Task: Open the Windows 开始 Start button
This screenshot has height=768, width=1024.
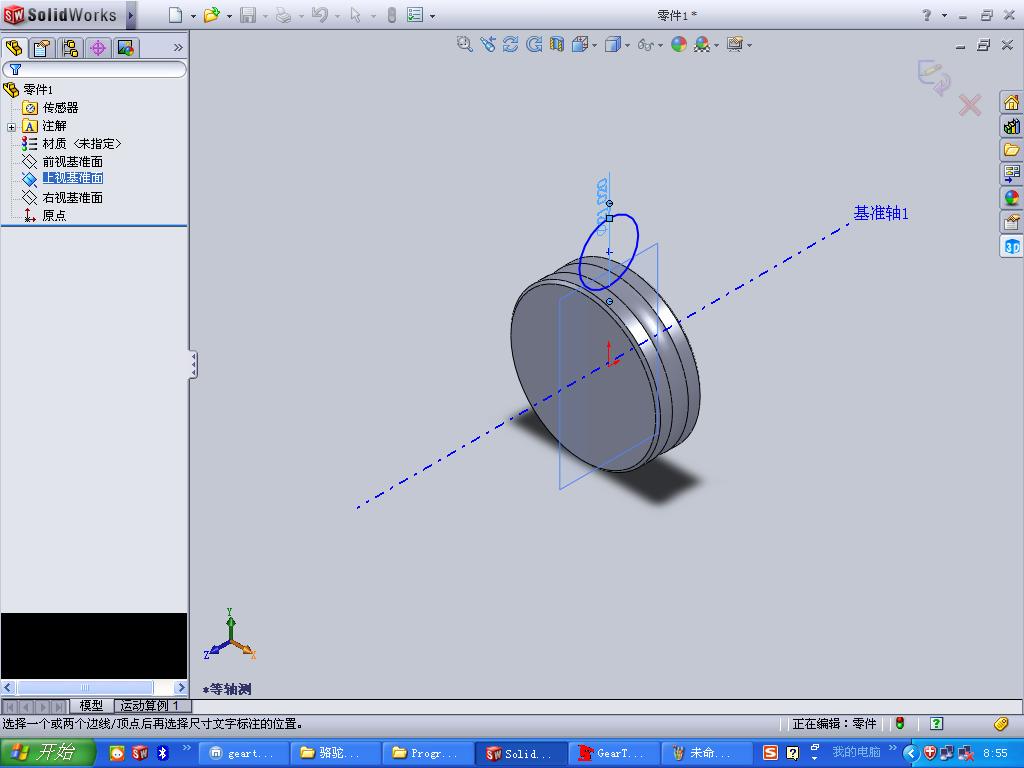Action: click(x=46, y=752)
